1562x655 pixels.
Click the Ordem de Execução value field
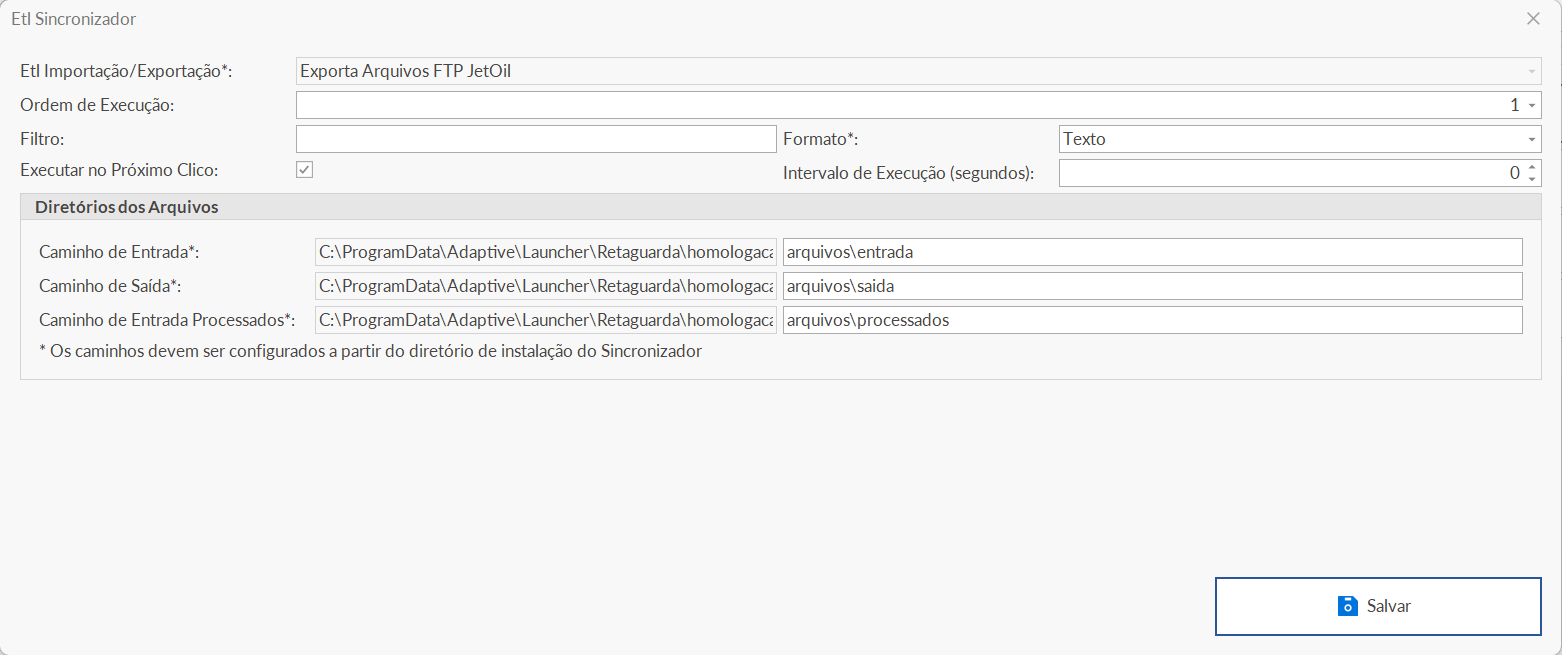[x=900, y=105]
